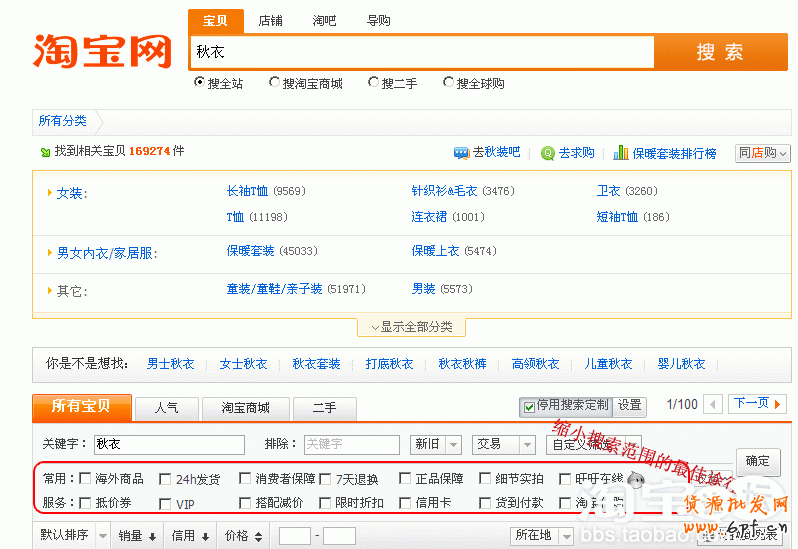Select the 搜淘宝商城 radio button

click(274, 83)
